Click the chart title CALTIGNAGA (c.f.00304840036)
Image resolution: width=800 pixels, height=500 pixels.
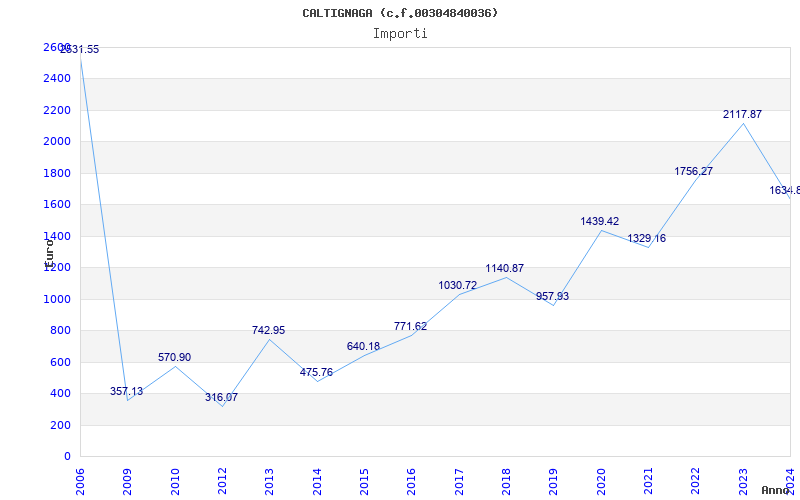(400, 13)
